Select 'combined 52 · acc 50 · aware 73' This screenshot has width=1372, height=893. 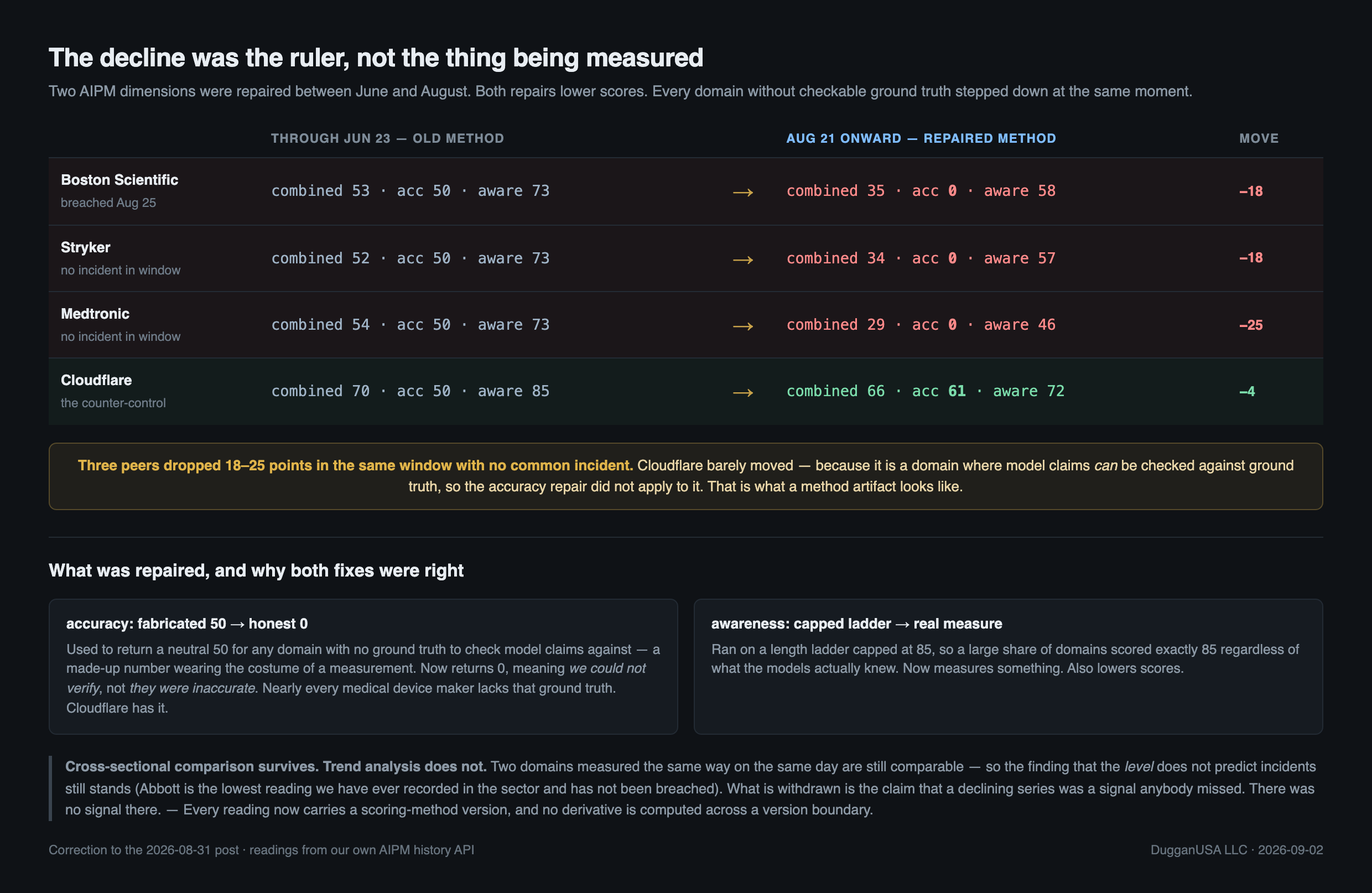point(410,258)
